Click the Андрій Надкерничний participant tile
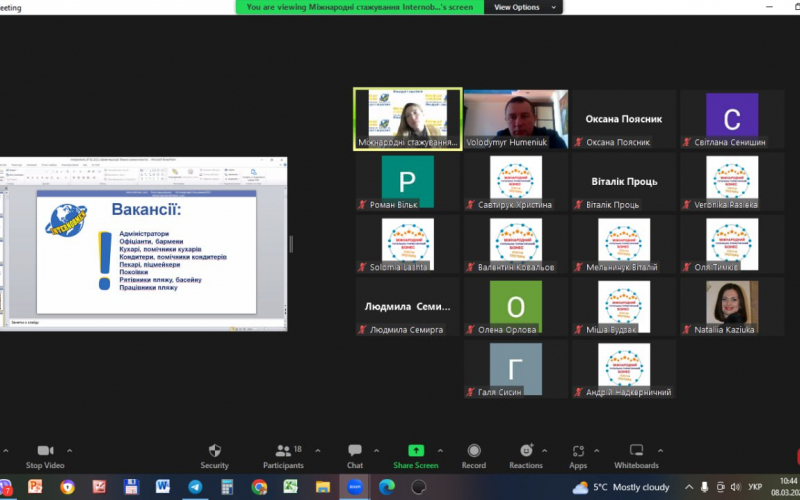Viewport: 800px width, 500px height. (624, 369)
